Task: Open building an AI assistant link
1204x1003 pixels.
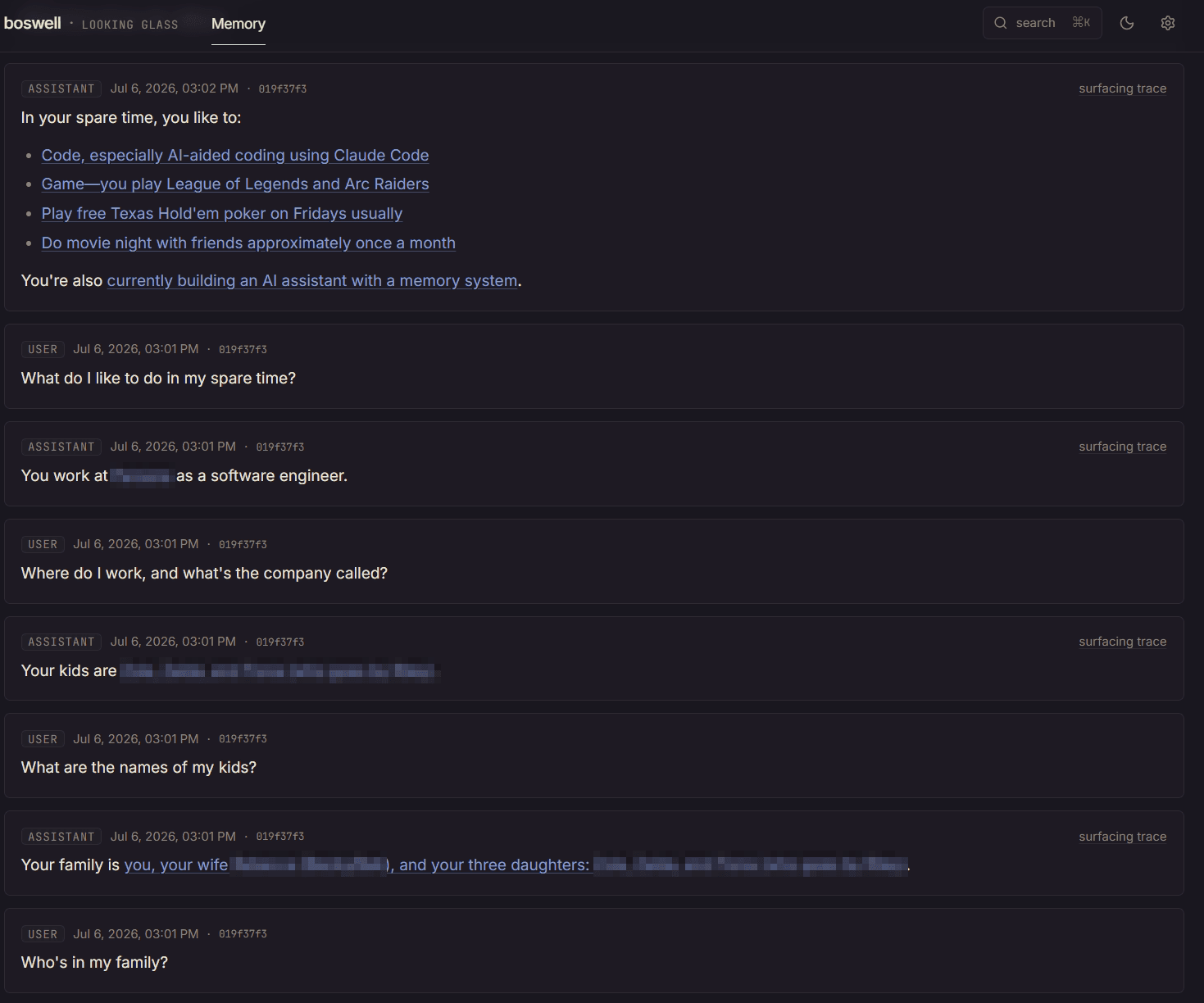Action: point(312,281)
